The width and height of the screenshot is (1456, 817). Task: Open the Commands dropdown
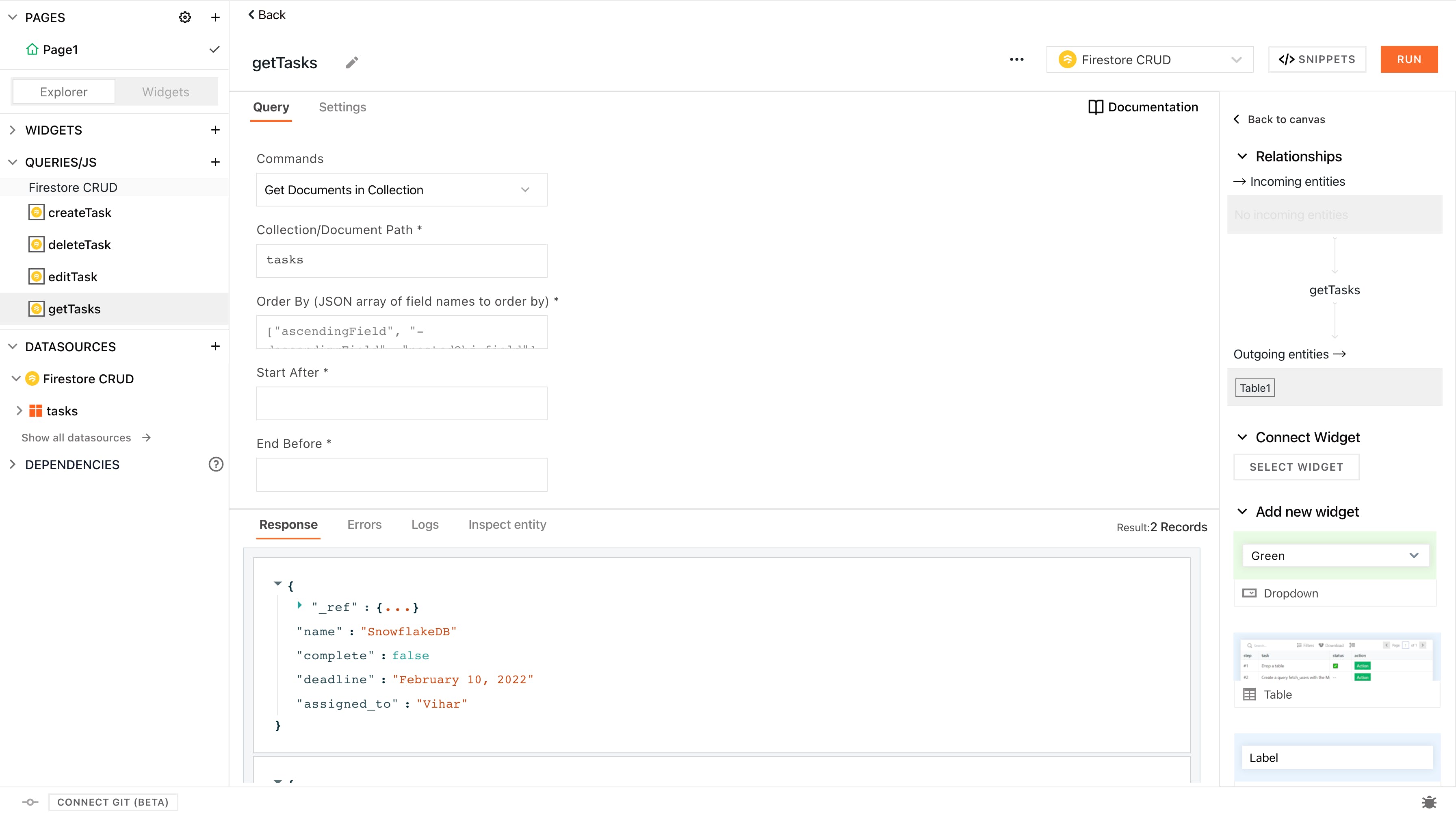pyautogui.click(x=401, y=190)
